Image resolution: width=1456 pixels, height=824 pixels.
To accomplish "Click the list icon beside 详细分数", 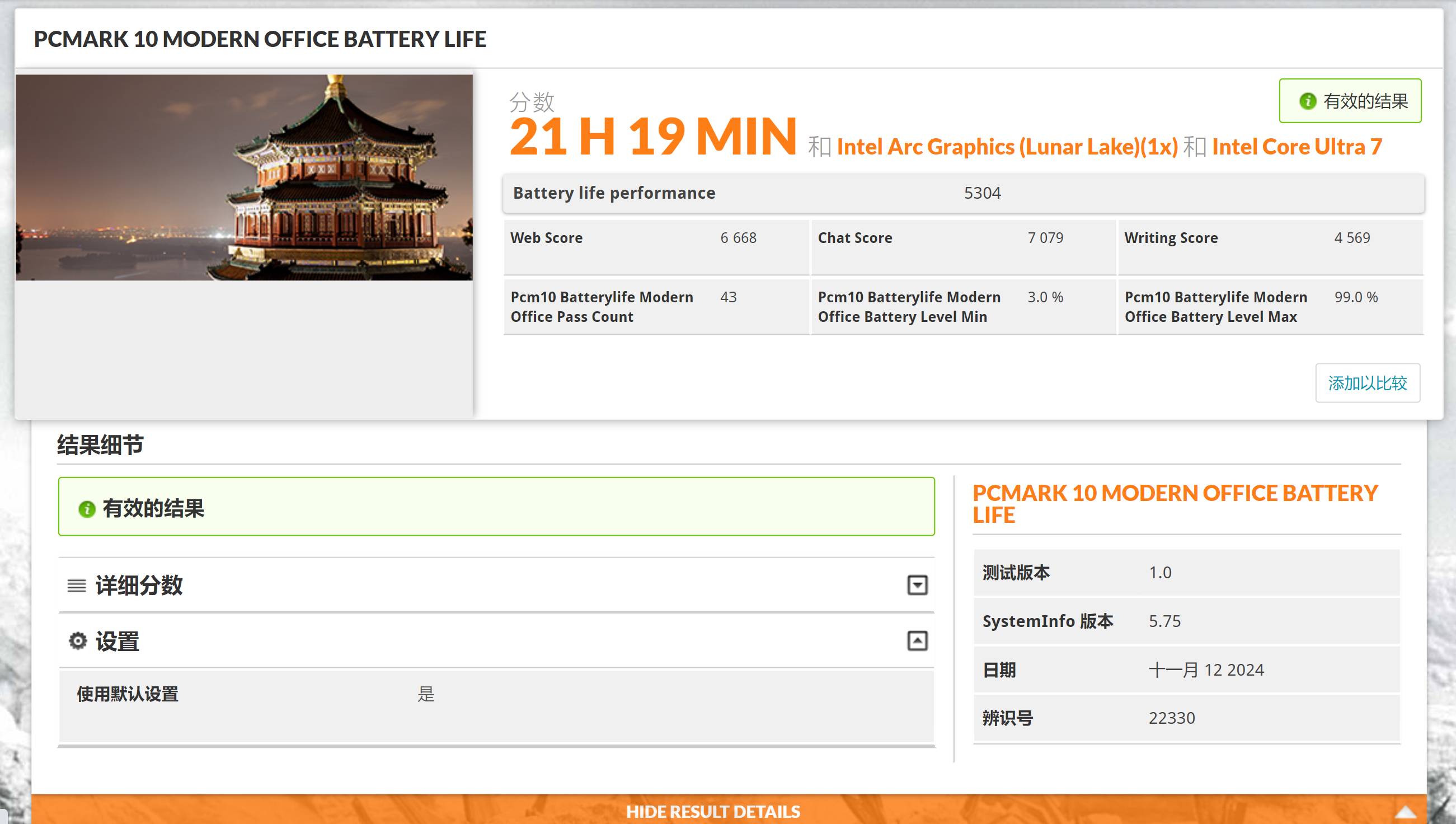I will pos(77,585).
